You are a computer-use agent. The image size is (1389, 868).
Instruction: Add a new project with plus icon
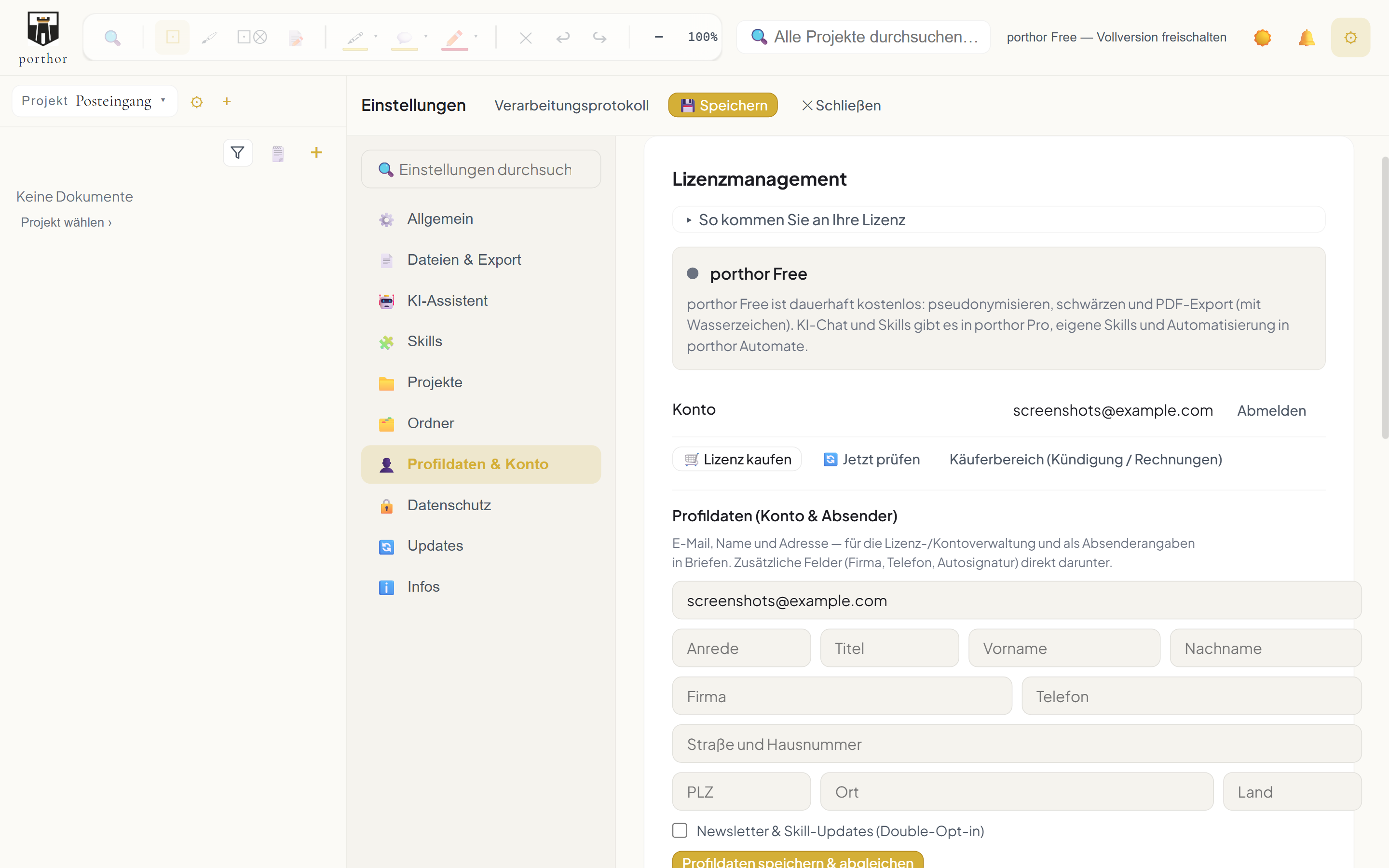pos(227,102)
